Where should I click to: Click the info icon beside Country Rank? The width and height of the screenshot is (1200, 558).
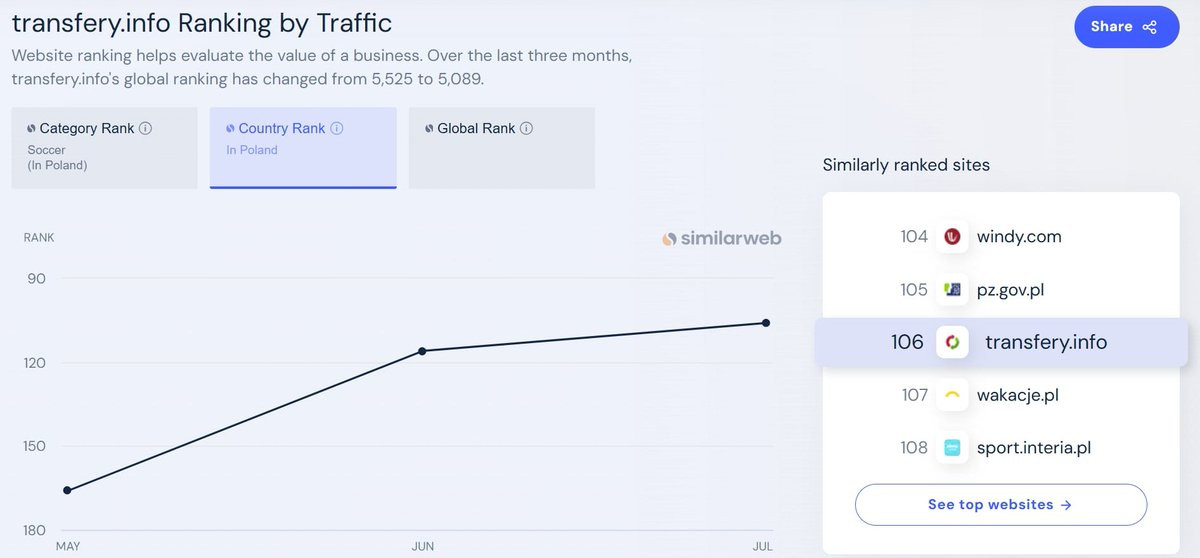(x=337, y=129)
